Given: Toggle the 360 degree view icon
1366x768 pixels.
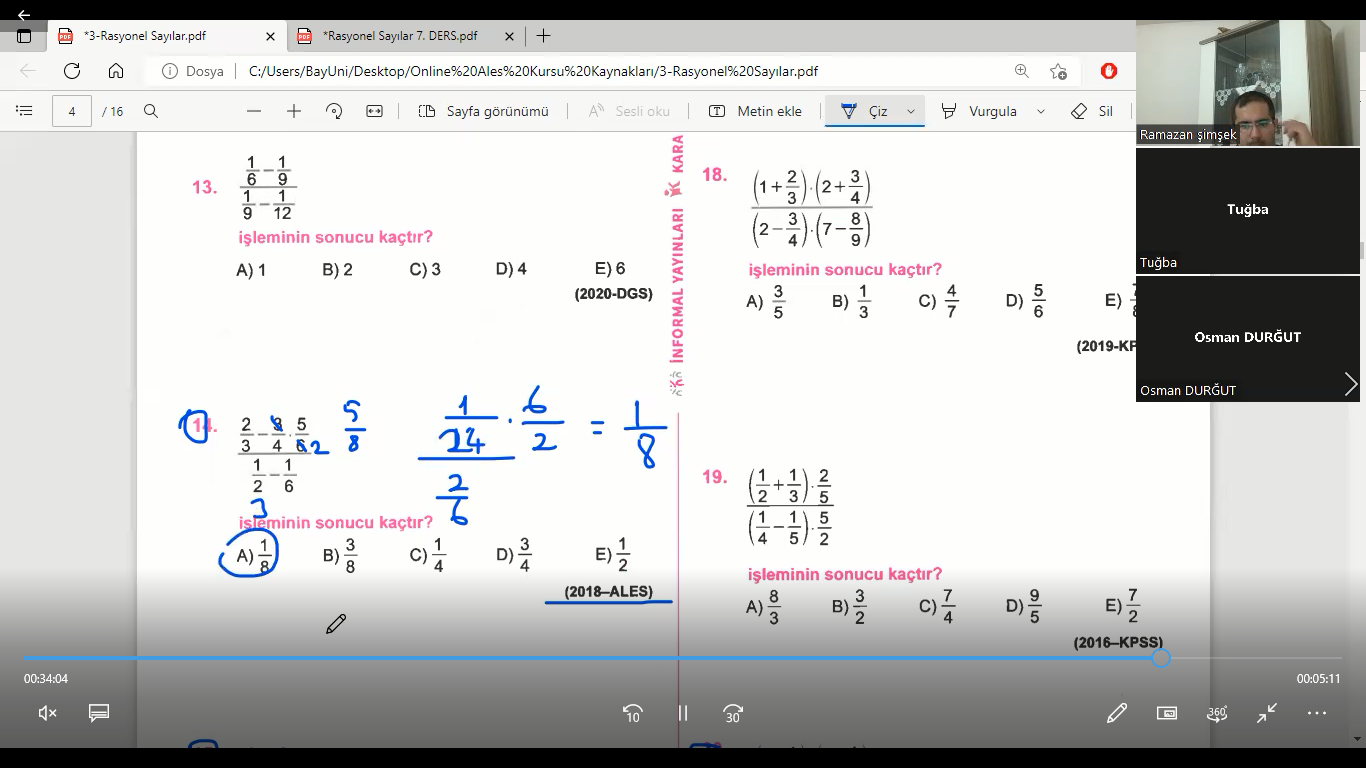Looking at the screenshot, I should click(x=1217, y=713).
